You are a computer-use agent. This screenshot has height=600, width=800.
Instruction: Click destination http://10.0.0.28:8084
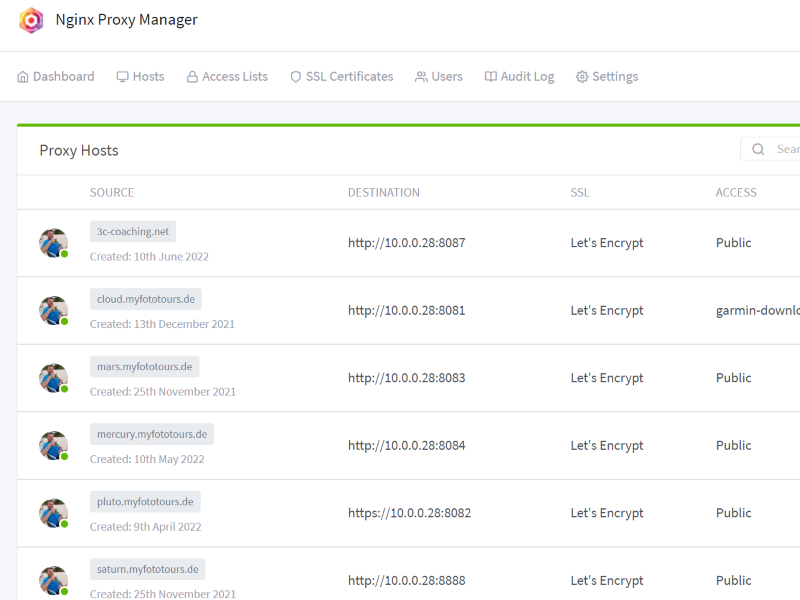coord(407,445)
